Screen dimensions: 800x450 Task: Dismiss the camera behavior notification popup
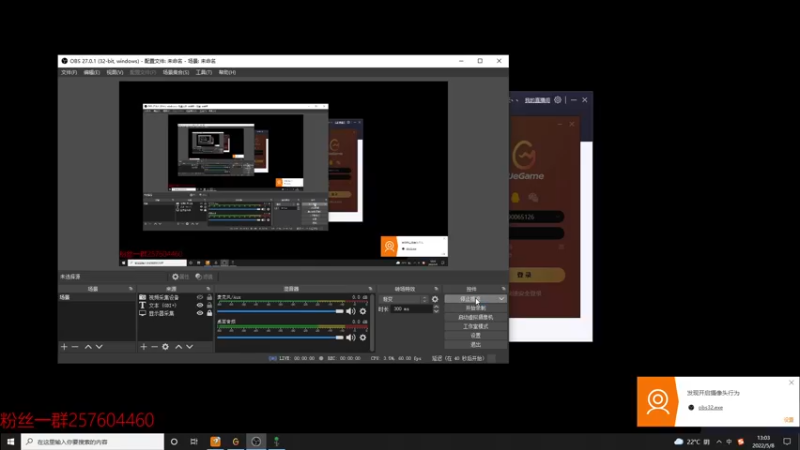[791, 383]
